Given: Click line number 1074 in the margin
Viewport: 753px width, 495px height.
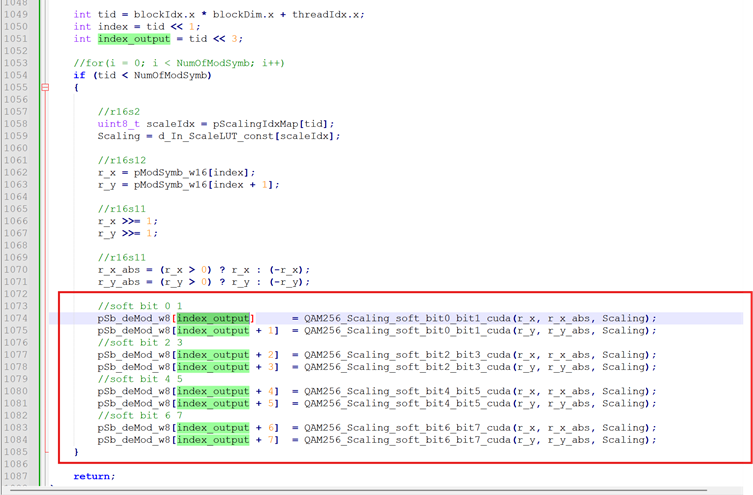Looking at the screenshot, I should coord(16,318).
